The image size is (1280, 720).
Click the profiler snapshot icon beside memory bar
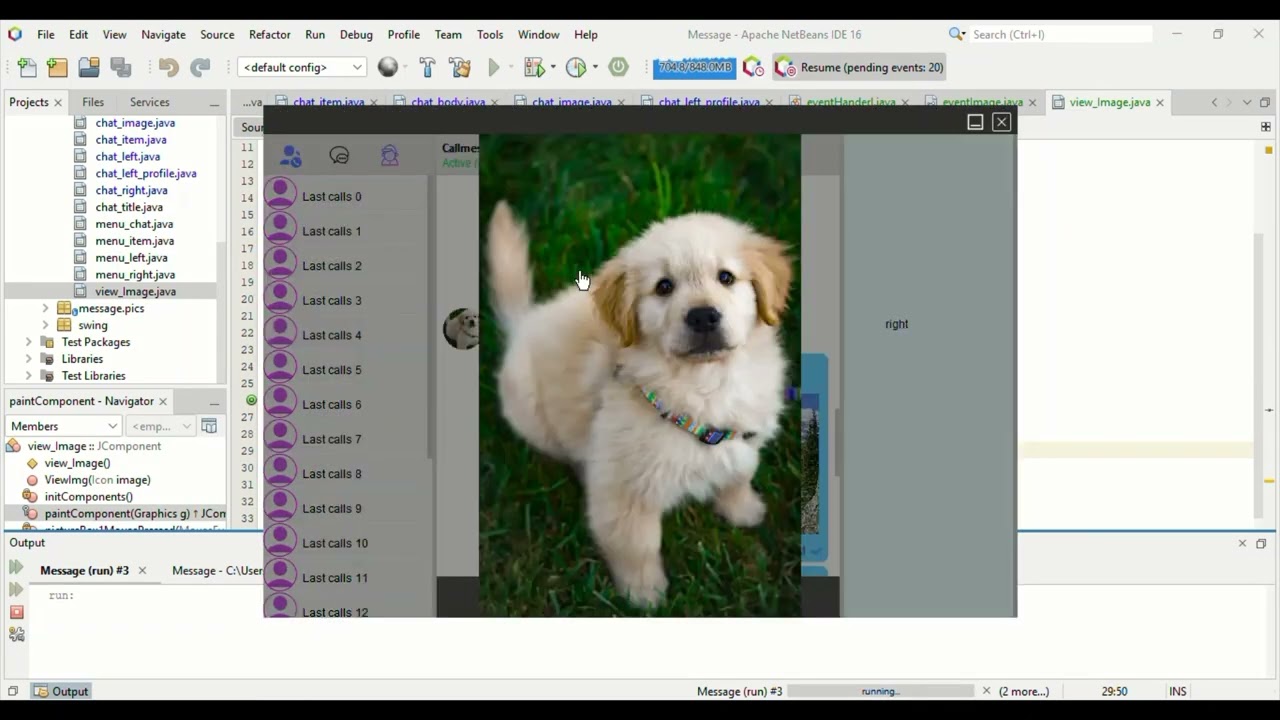[753, 67]
